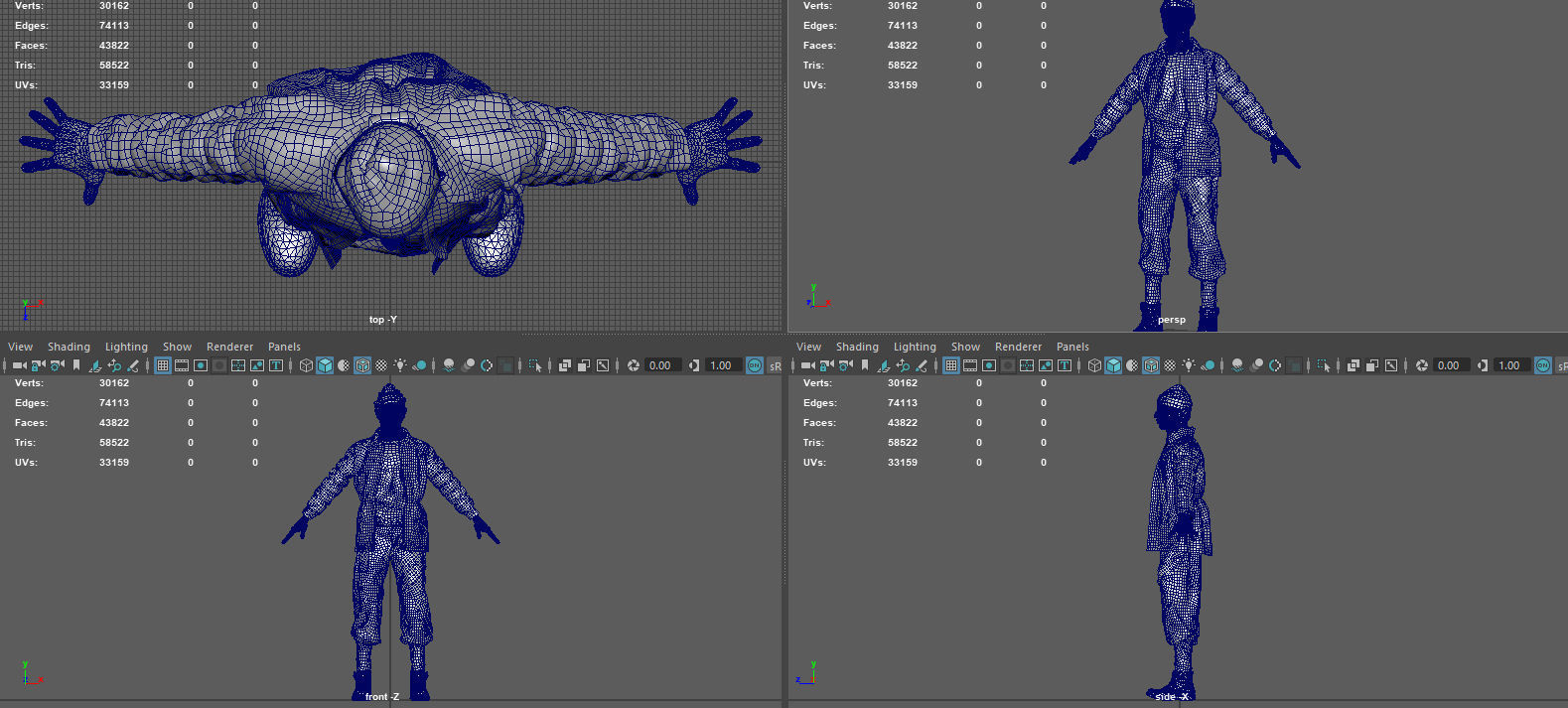The image size is (1568, 708).
Task: Toggle Field Chart in front -Z panel toolbar
Action: [x=238, y=365]
